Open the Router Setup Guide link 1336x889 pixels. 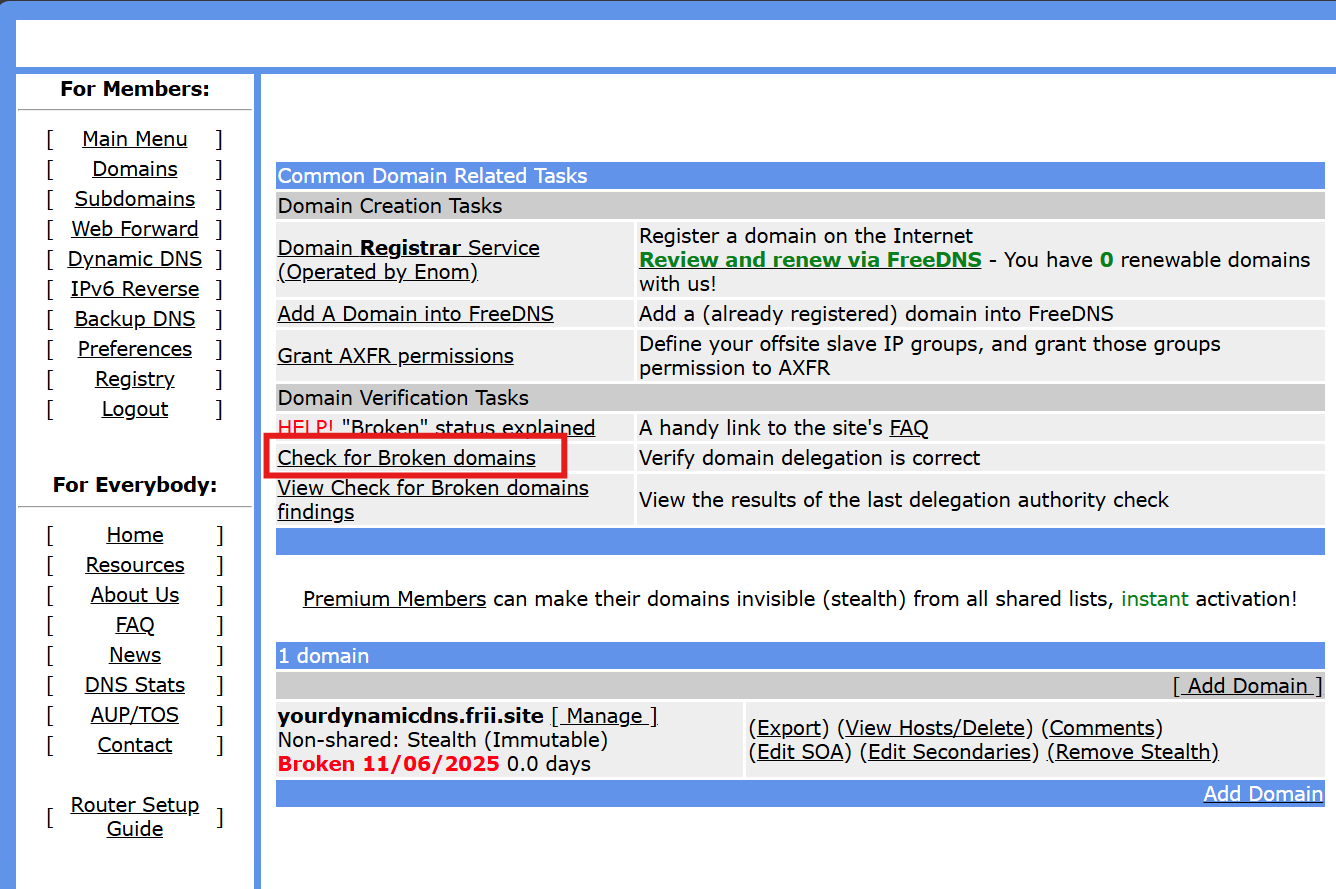(135, 817)
